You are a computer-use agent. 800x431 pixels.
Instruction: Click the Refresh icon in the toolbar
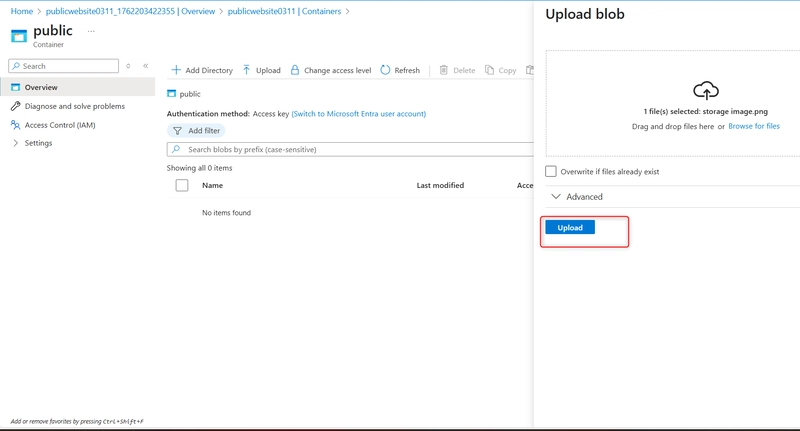pos(385,71)
